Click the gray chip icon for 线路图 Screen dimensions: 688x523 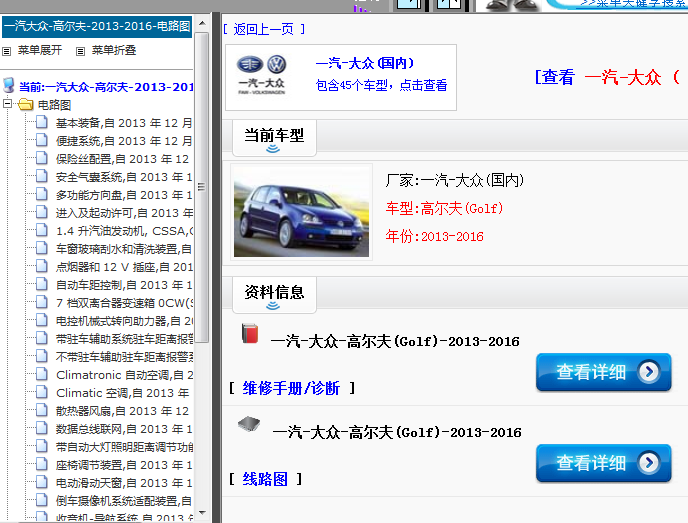point(249,424)
